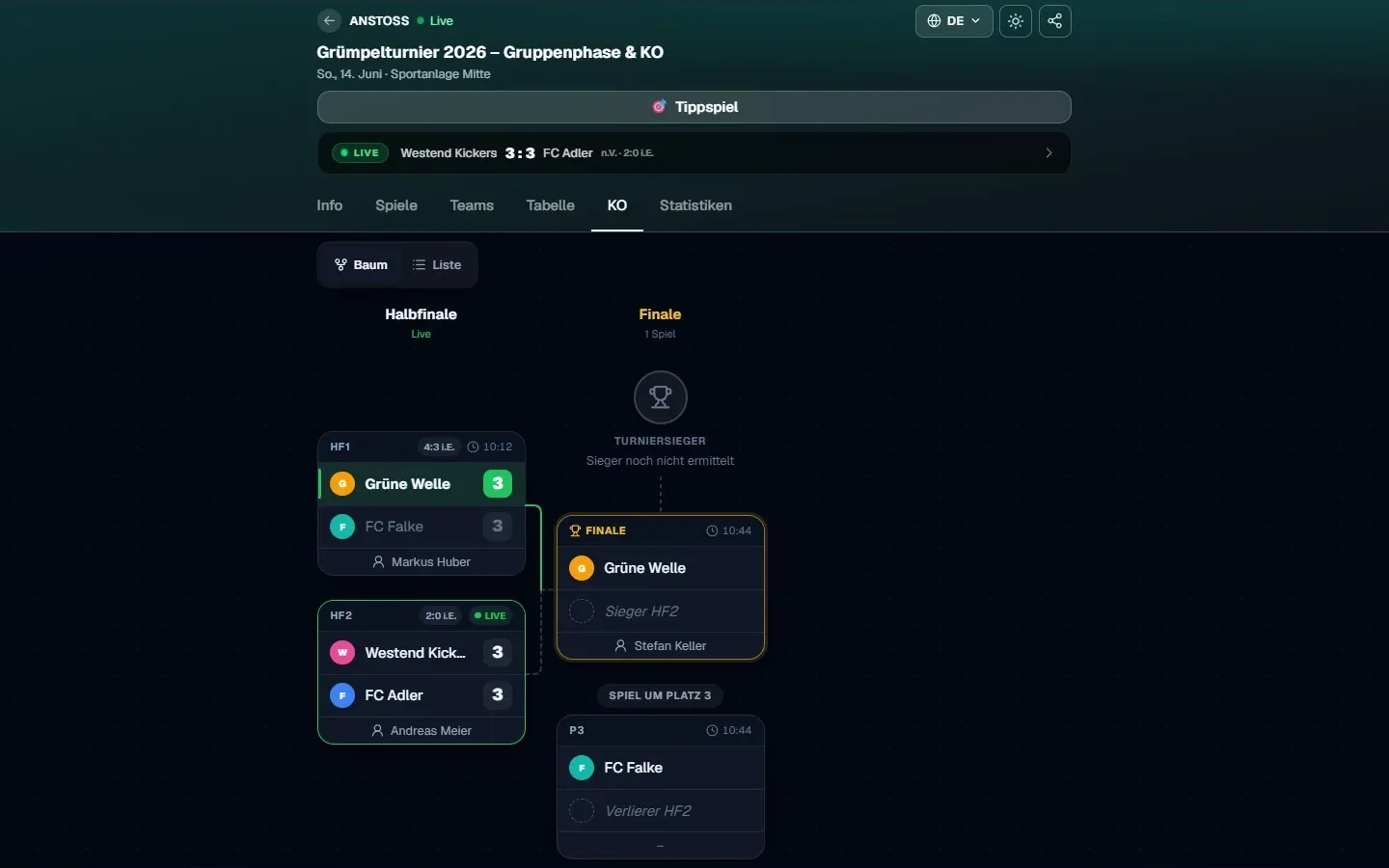The height and width of the screenshot is (868, 1389).
Task: Click FC Adler's score in HF2
Action: tap(498, 695)
